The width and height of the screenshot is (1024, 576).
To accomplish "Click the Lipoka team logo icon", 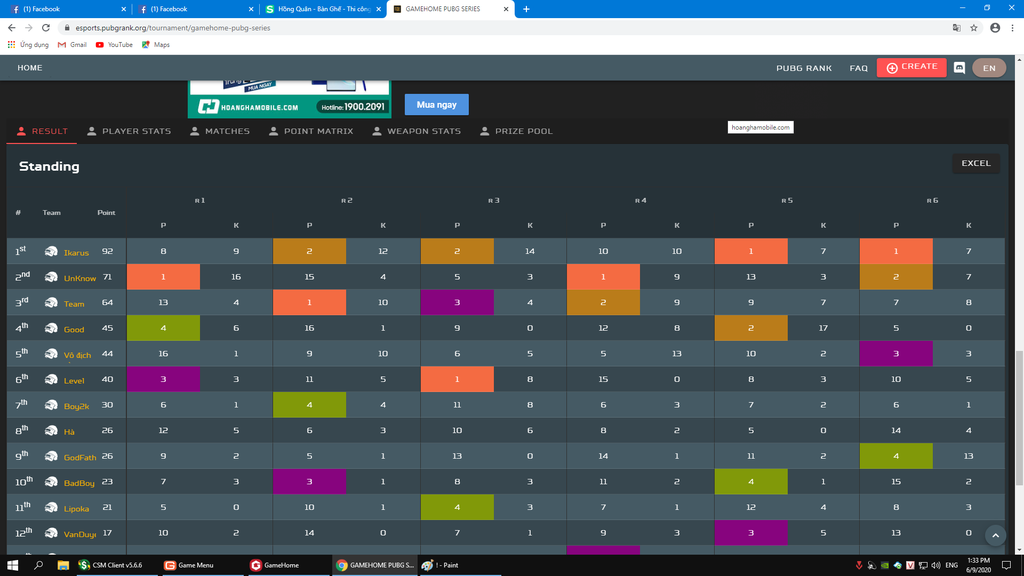I will [x=51, y=507].
